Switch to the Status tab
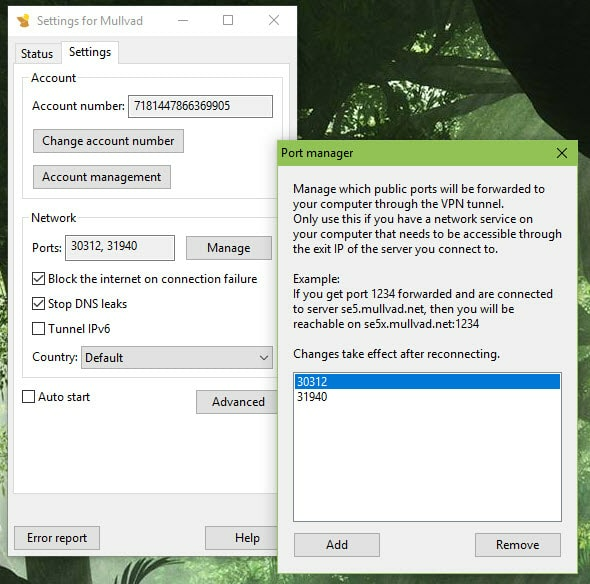 [x=37, y=53]
